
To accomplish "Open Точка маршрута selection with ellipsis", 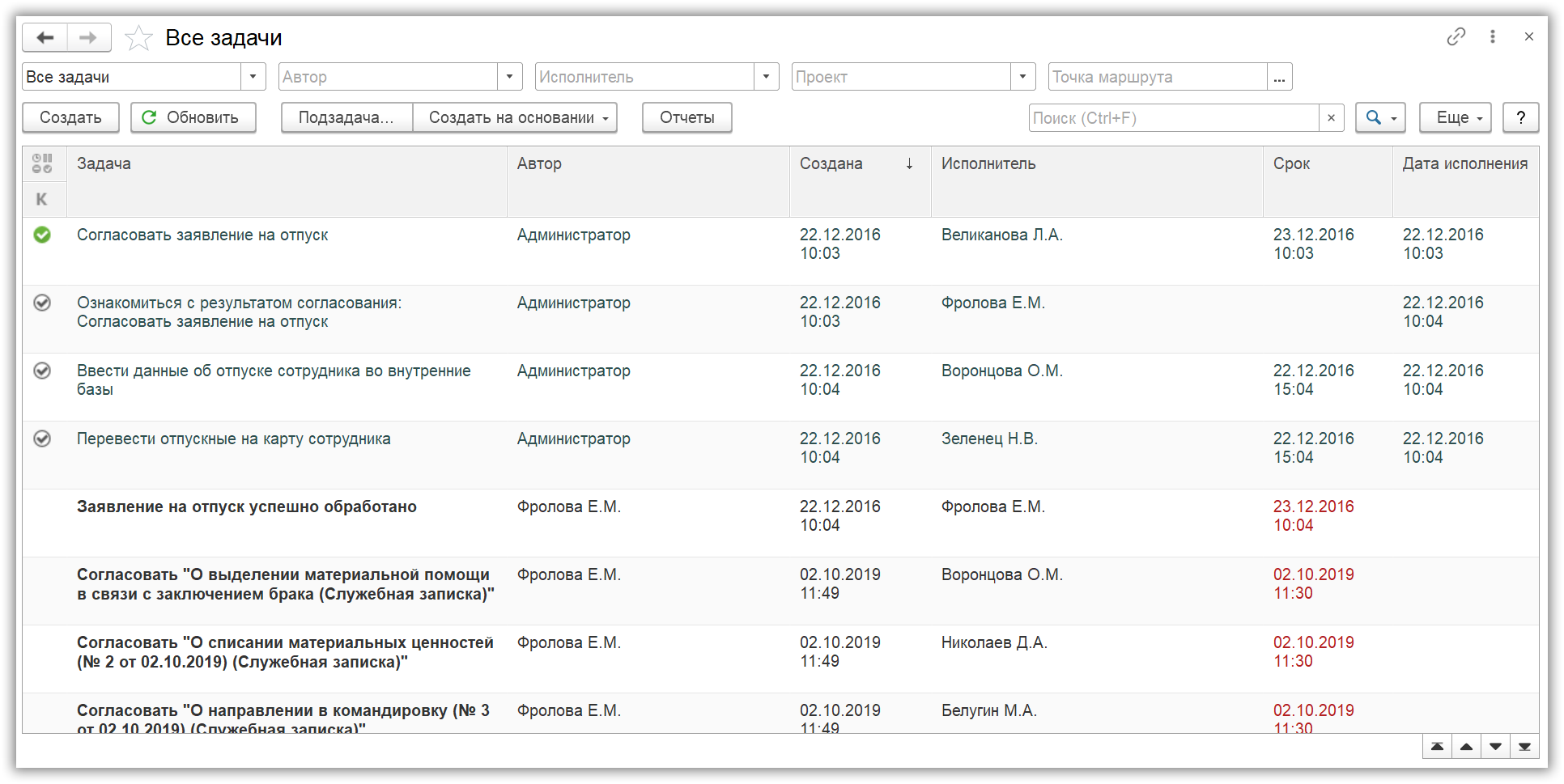I will [x=1279, y=77].
